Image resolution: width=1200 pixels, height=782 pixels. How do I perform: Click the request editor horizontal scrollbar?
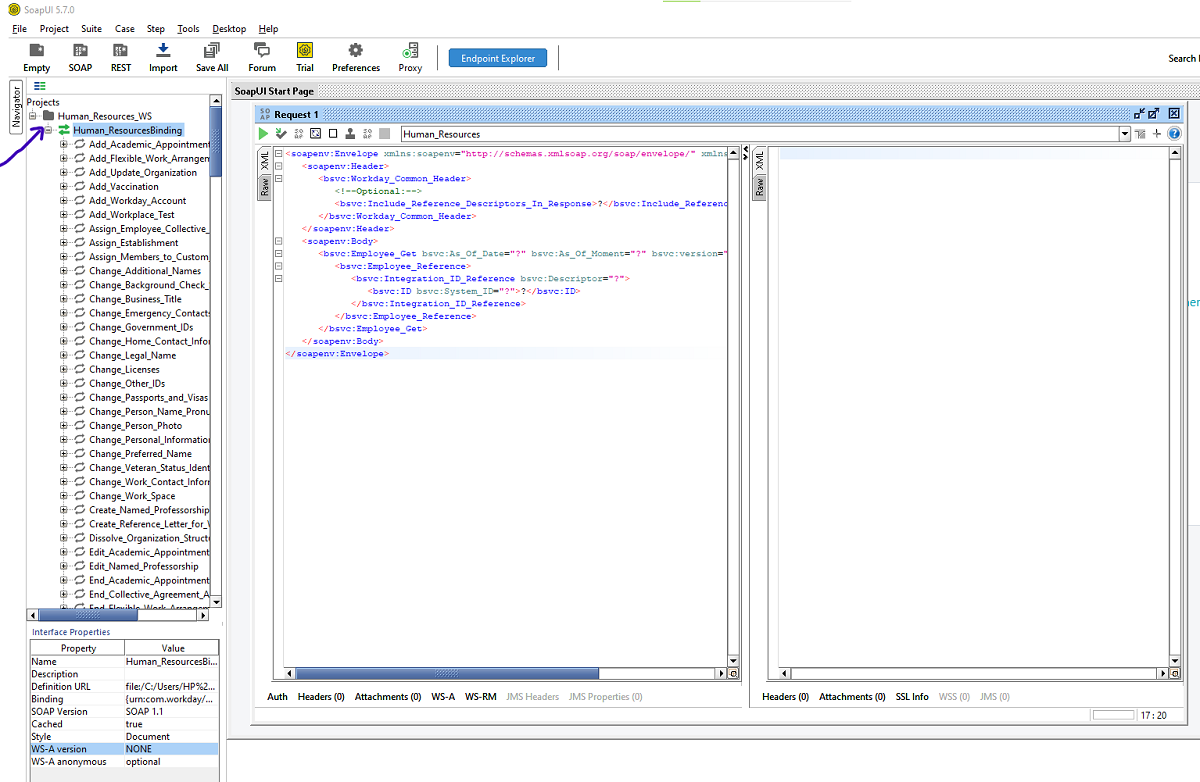click(446, 674)
